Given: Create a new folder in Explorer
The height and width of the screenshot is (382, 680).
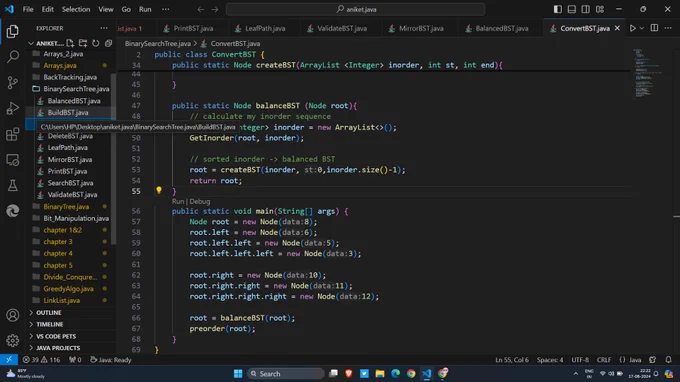Looking at the screenshot, I should 83,43.
